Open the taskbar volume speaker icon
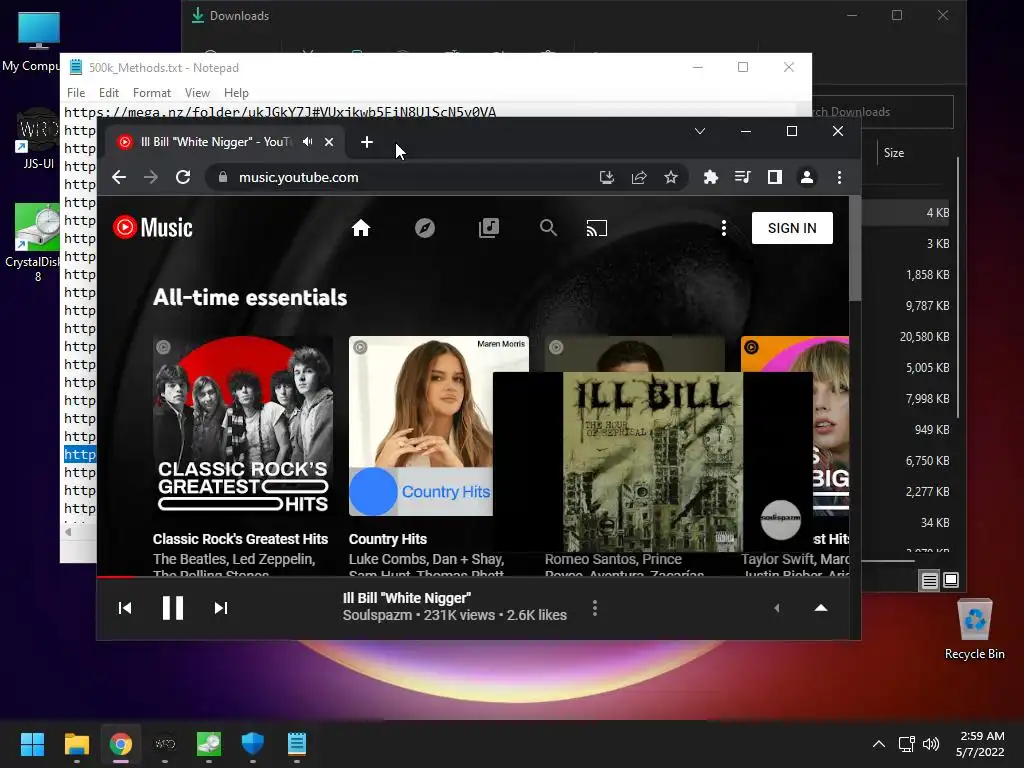 pos(931,744)
